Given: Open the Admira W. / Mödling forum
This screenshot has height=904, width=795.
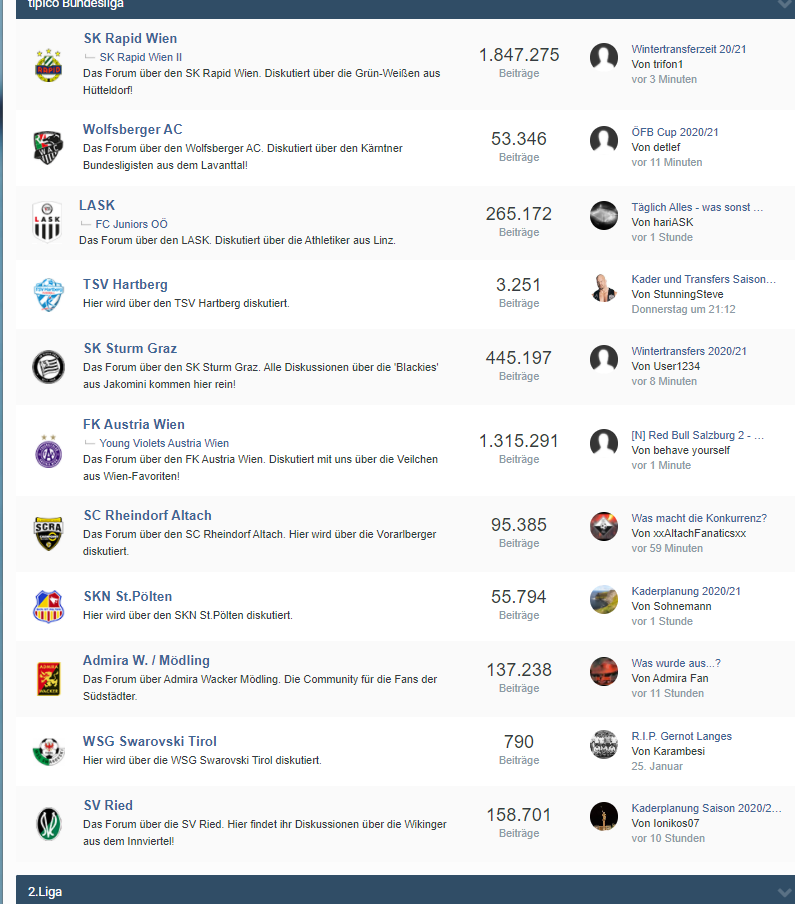Looking at the screenshot, I should (x=146, y=660).
